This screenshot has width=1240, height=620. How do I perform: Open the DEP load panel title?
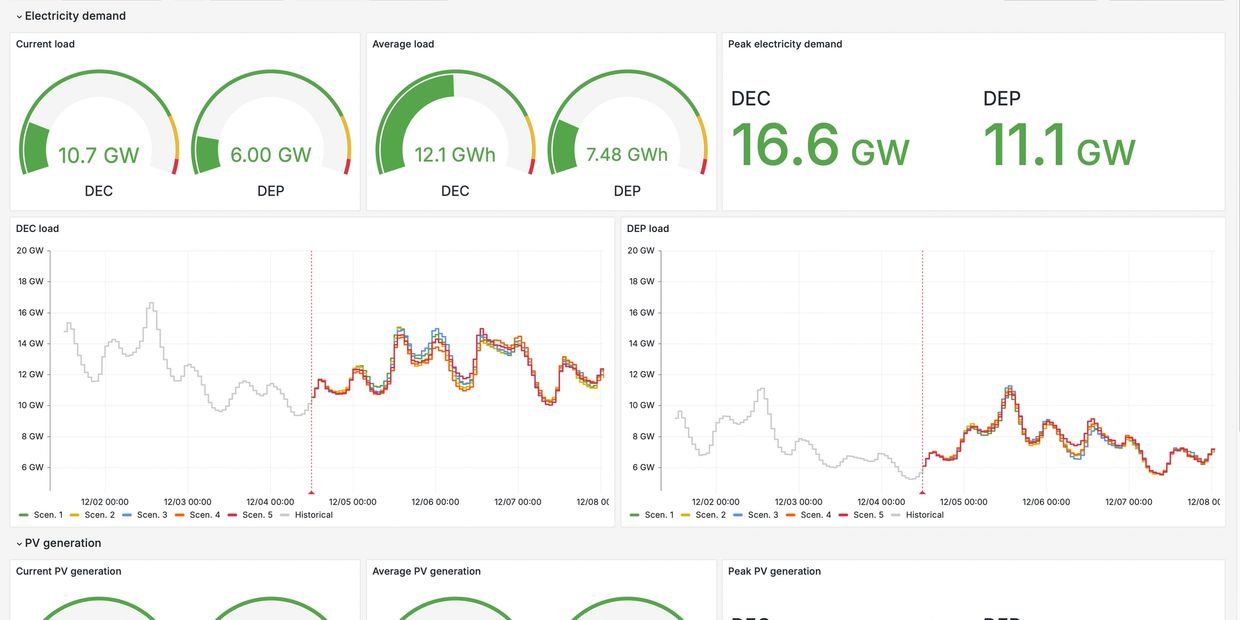point(648,228)
